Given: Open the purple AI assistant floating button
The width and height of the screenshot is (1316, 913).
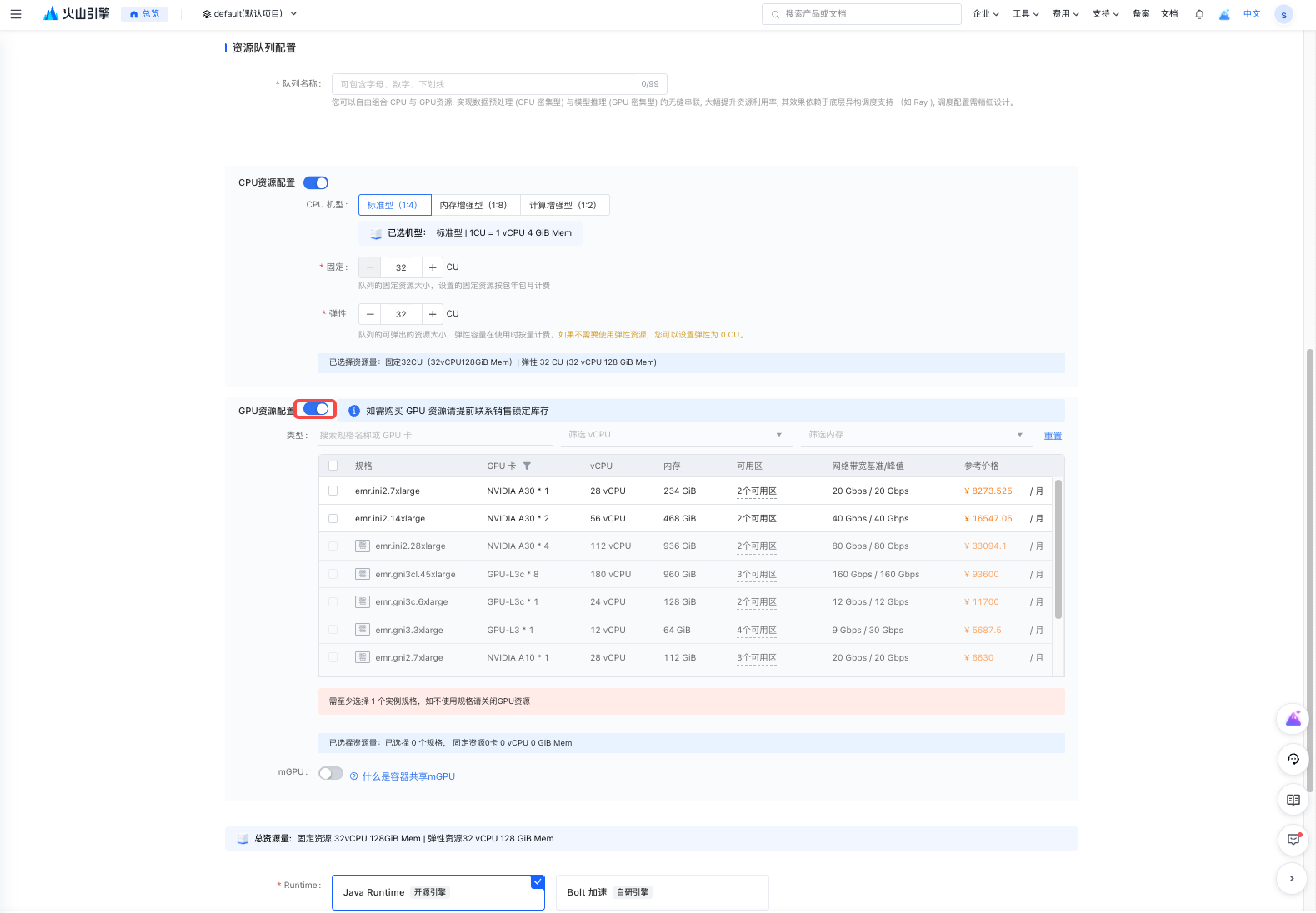Looking at the screenshot, I should pos(1293,719).
